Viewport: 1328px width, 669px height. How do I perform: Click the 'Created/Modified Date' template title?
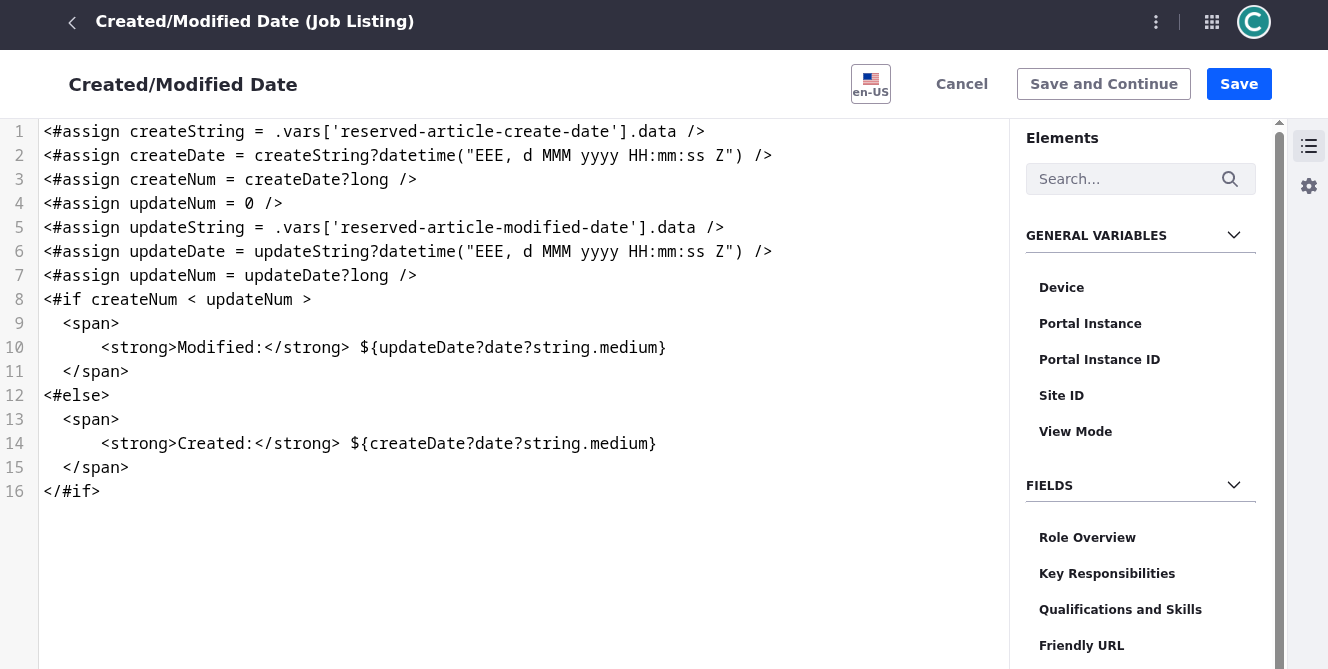183,85
